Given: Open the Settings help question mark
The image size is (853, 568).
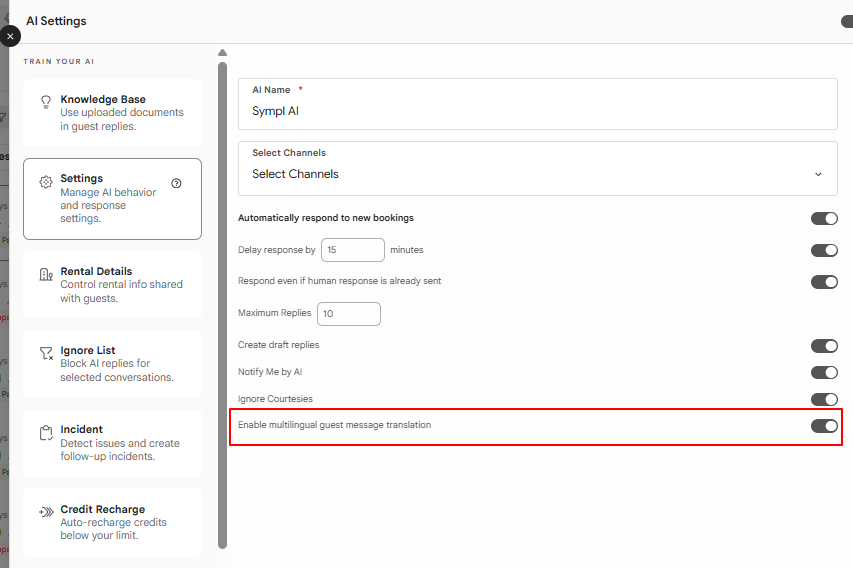Looking at the screenshot, I should [176, 183].
